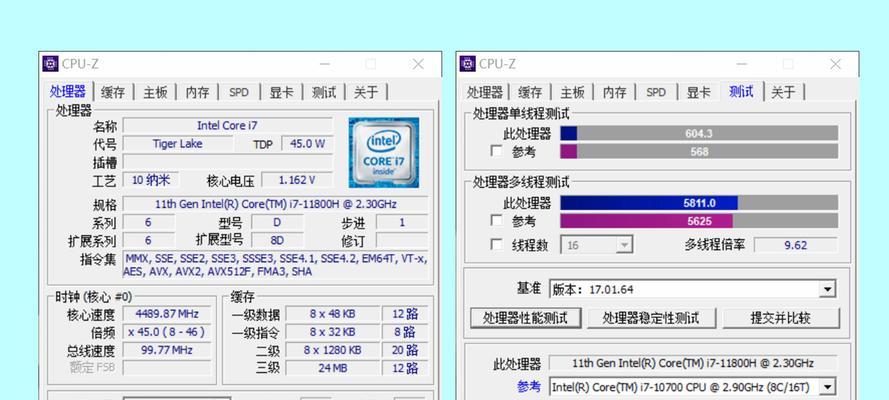Viewport: 889px width, 400px height.
Task: Start 处理器性能测试 benchmark
Action: coord(526,318)
